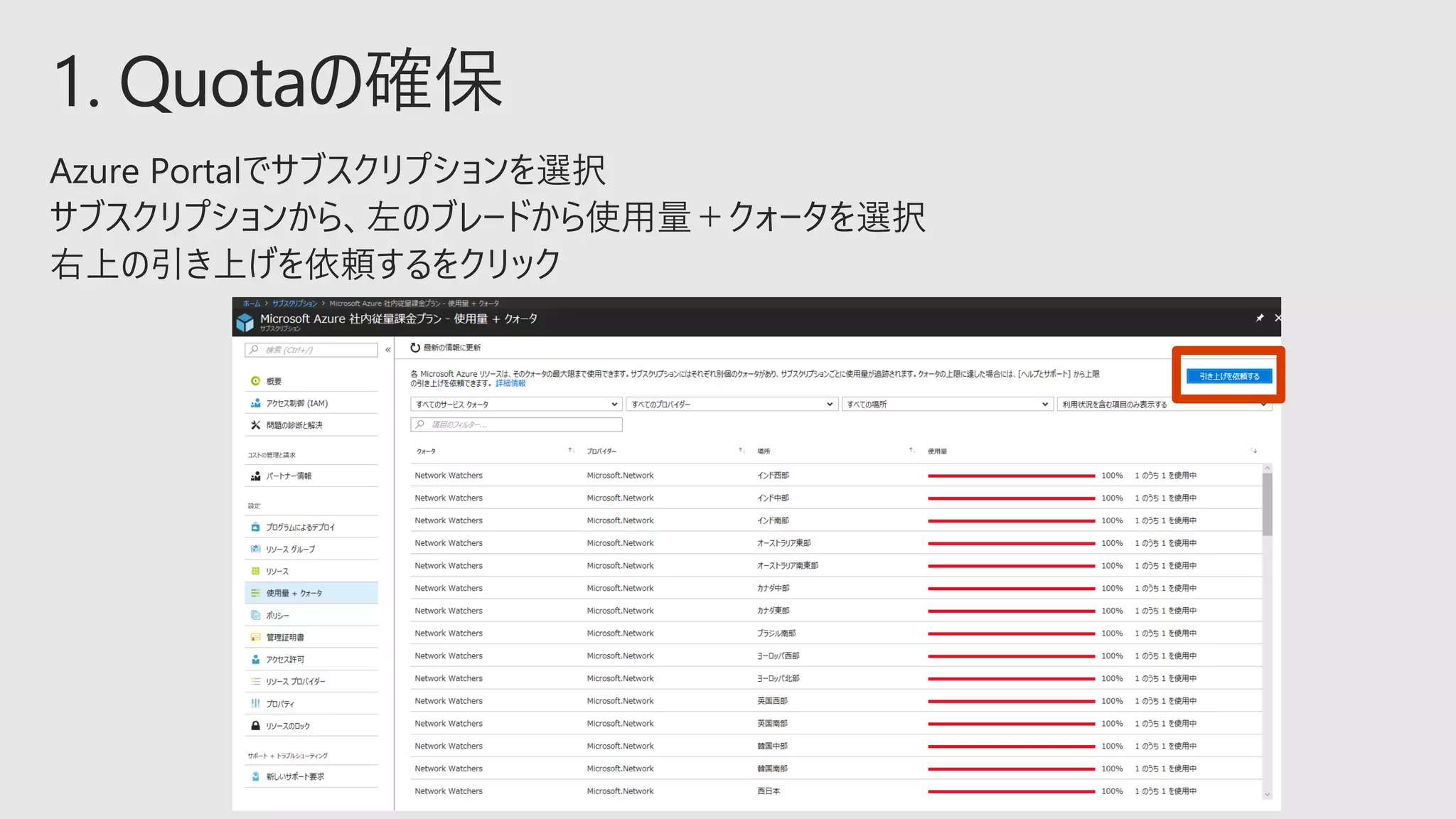Open アクセス制御 (IAM) icon entry
The image size is (1456, 819).
click(255, 403)
